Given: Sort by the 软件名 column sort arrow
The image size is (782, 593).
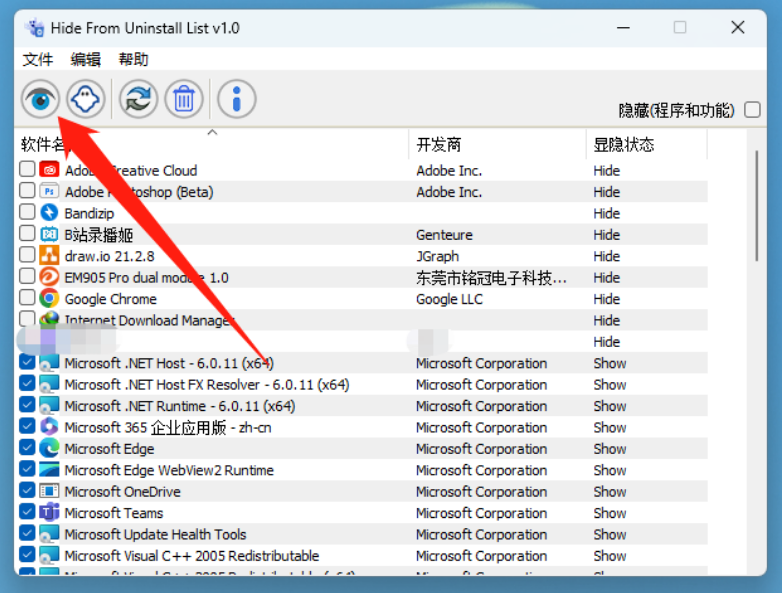Looking at the screenshot, I should [212, 133].
